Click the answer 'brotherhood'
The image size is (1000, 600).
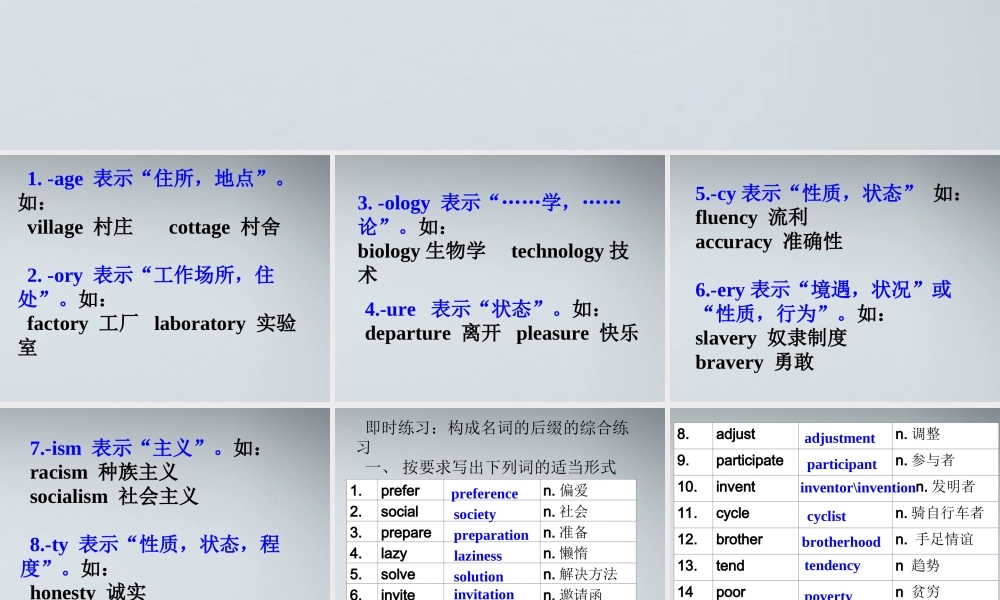(841, 542)
